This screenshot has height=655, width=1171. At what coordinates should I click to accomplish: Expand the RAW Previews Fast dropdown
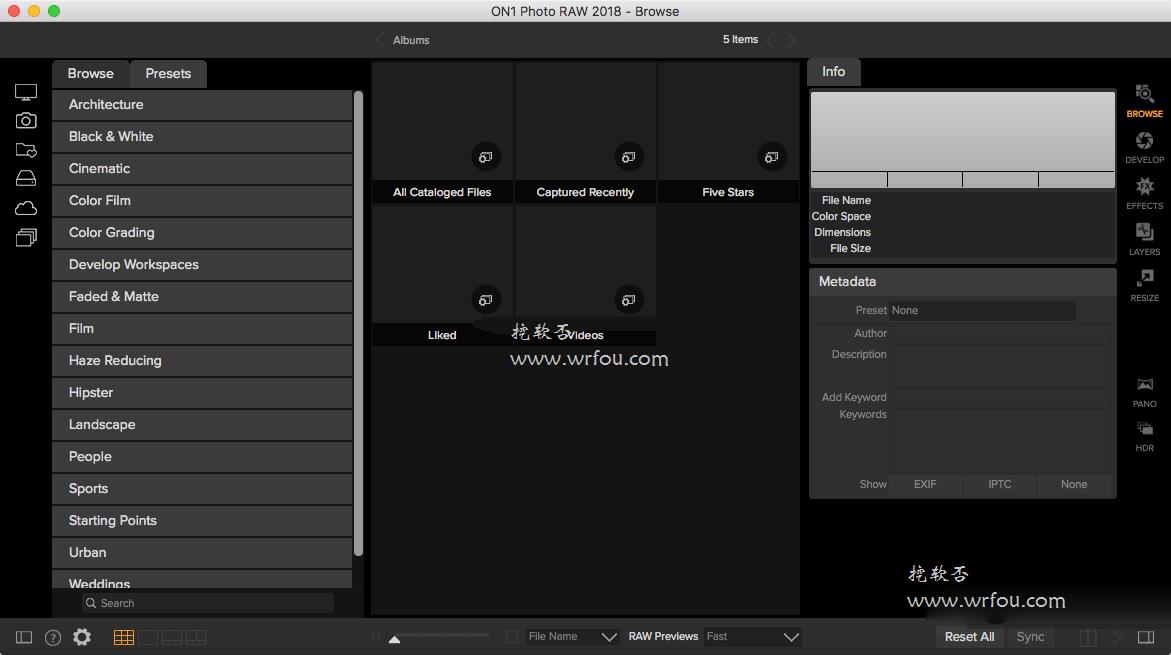(x=752, y=636)
